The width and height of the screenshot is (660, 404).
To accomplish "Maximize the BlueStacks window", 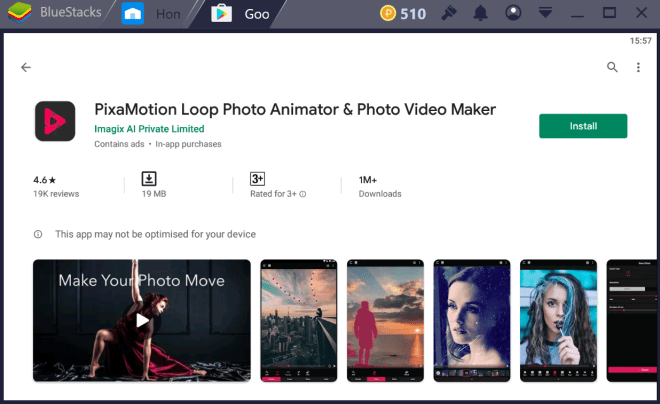I will [x=609, y=13].
